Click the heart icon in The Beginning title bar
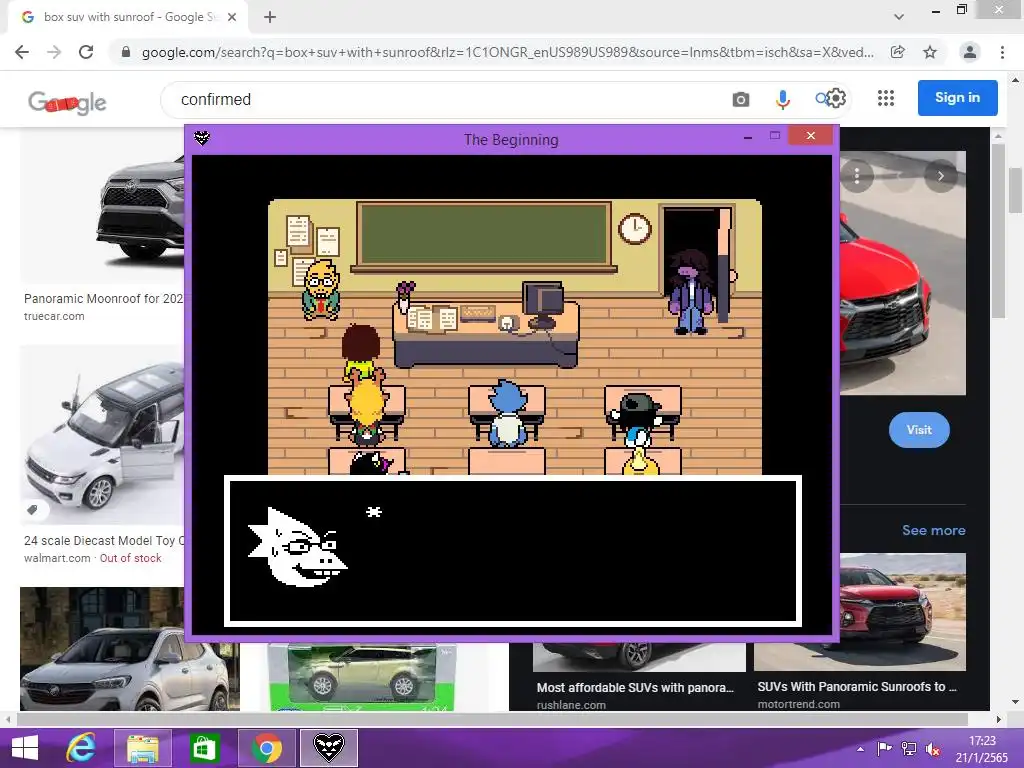The image size is (1024, 768). (x=202, y=138)
